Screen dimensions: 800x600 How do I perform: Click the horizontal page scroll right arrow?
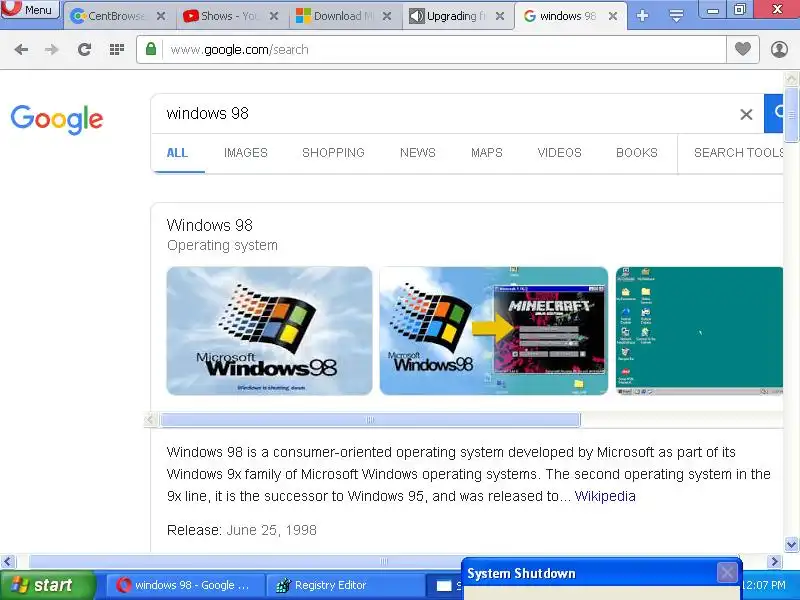click(775, 562)
